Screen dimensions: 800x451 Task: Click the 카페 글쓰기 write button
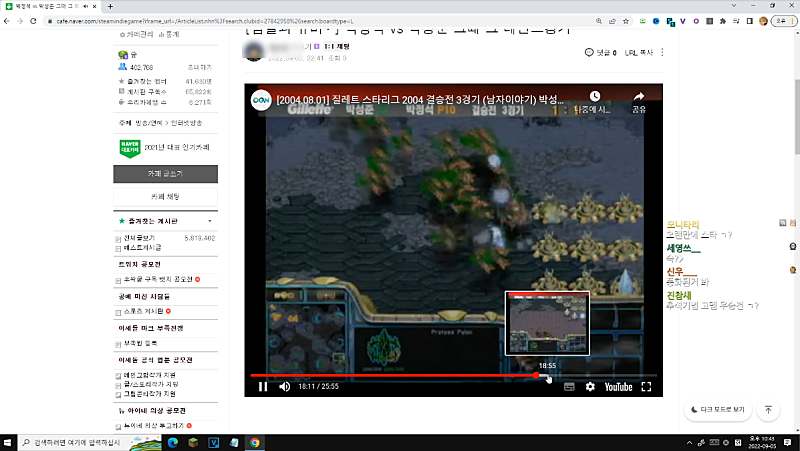[x=165, y=174]
